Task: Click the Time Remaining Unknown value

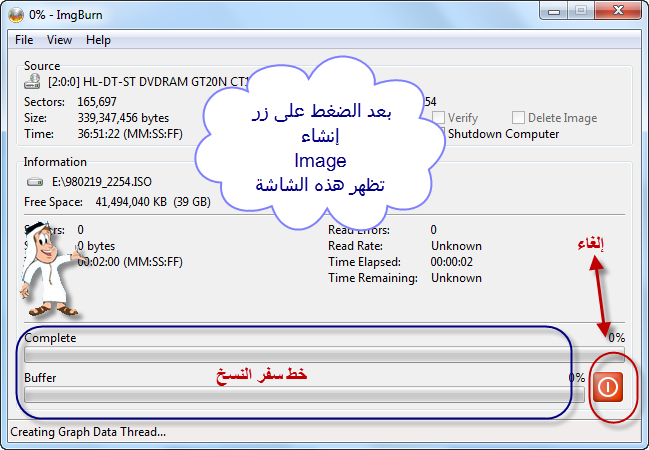Action: (456, 278)
